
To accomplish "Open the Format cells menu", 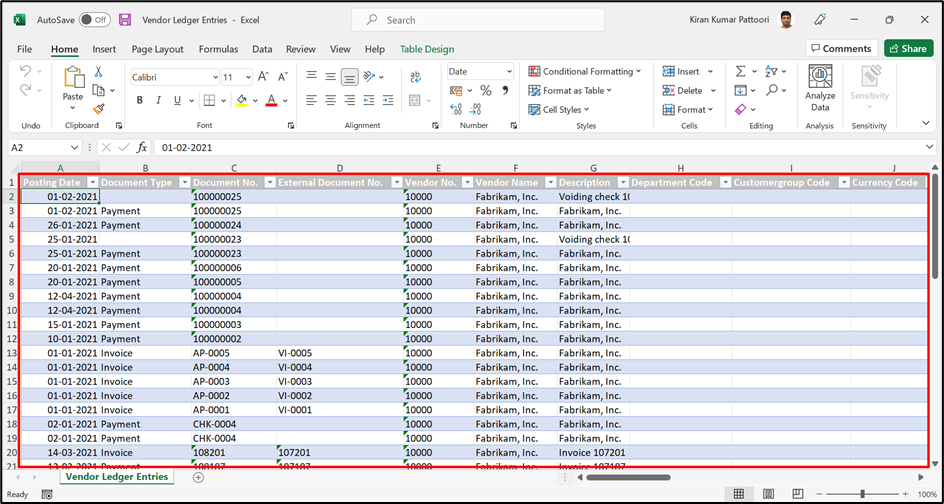I will point(688,110).
